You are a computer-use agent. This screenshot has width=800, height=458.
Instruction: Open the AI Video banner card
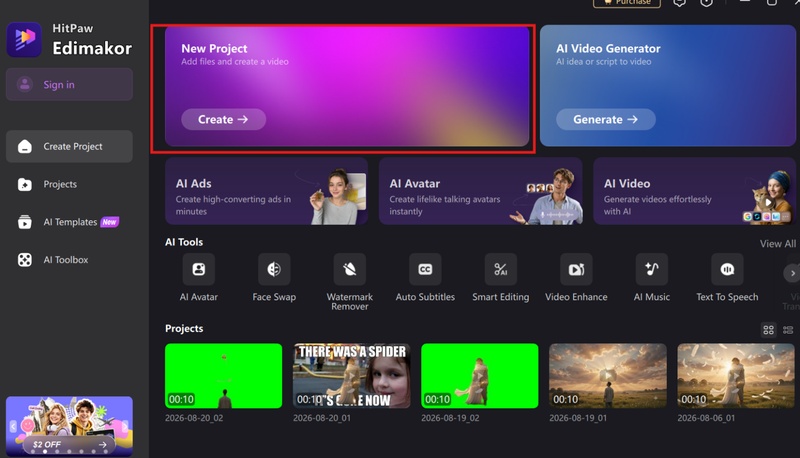coord(694,191)
